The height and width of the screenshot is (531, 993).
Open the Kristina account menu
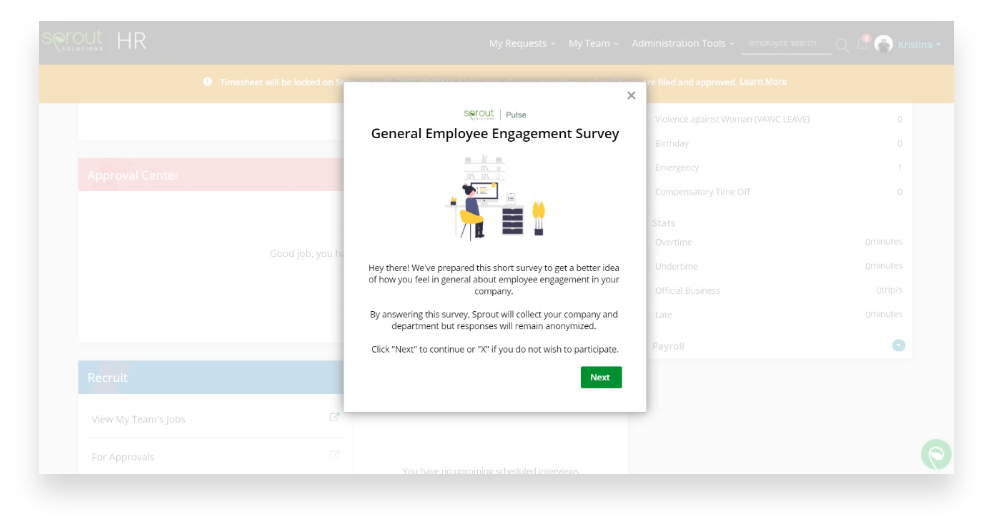[919, 44]
